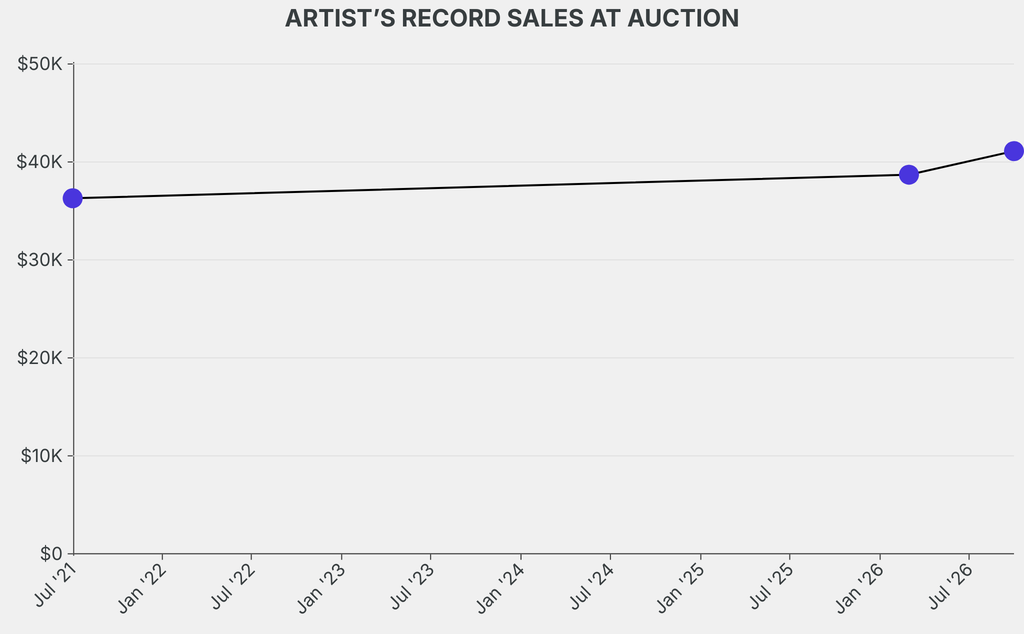Click the Jul '23 x-axis label
This screenshot has height=634, width=1024.
(412, 586)
